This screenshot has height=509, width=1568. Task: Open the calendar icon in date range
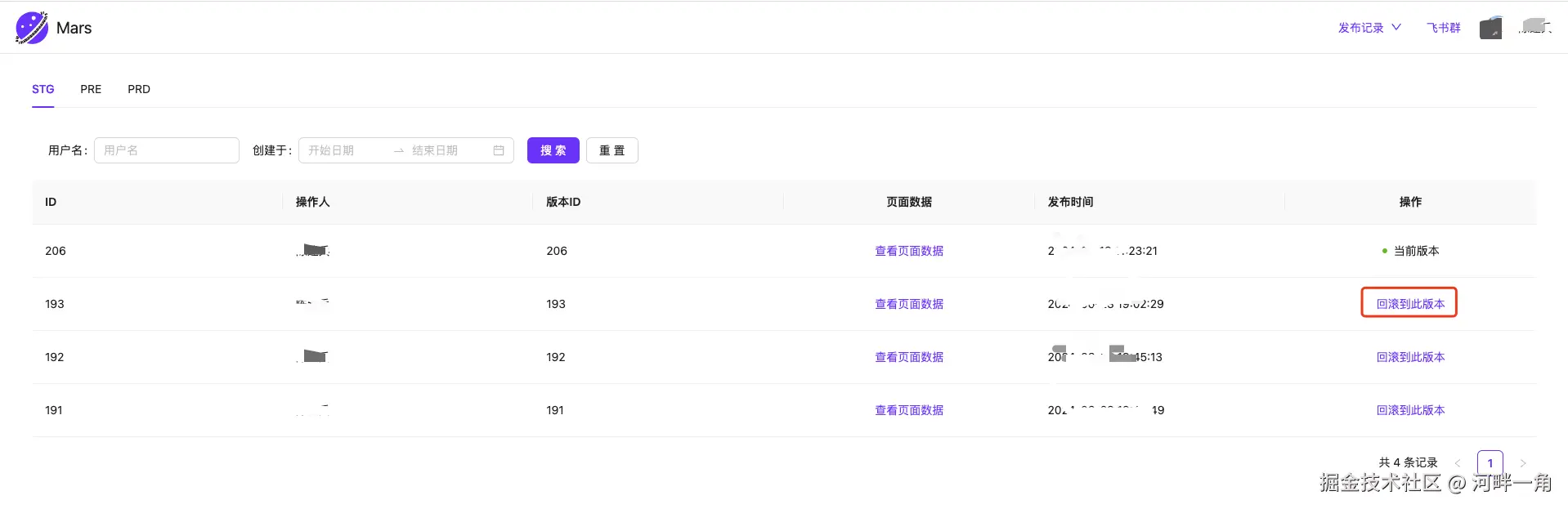[x=499, y=150]
